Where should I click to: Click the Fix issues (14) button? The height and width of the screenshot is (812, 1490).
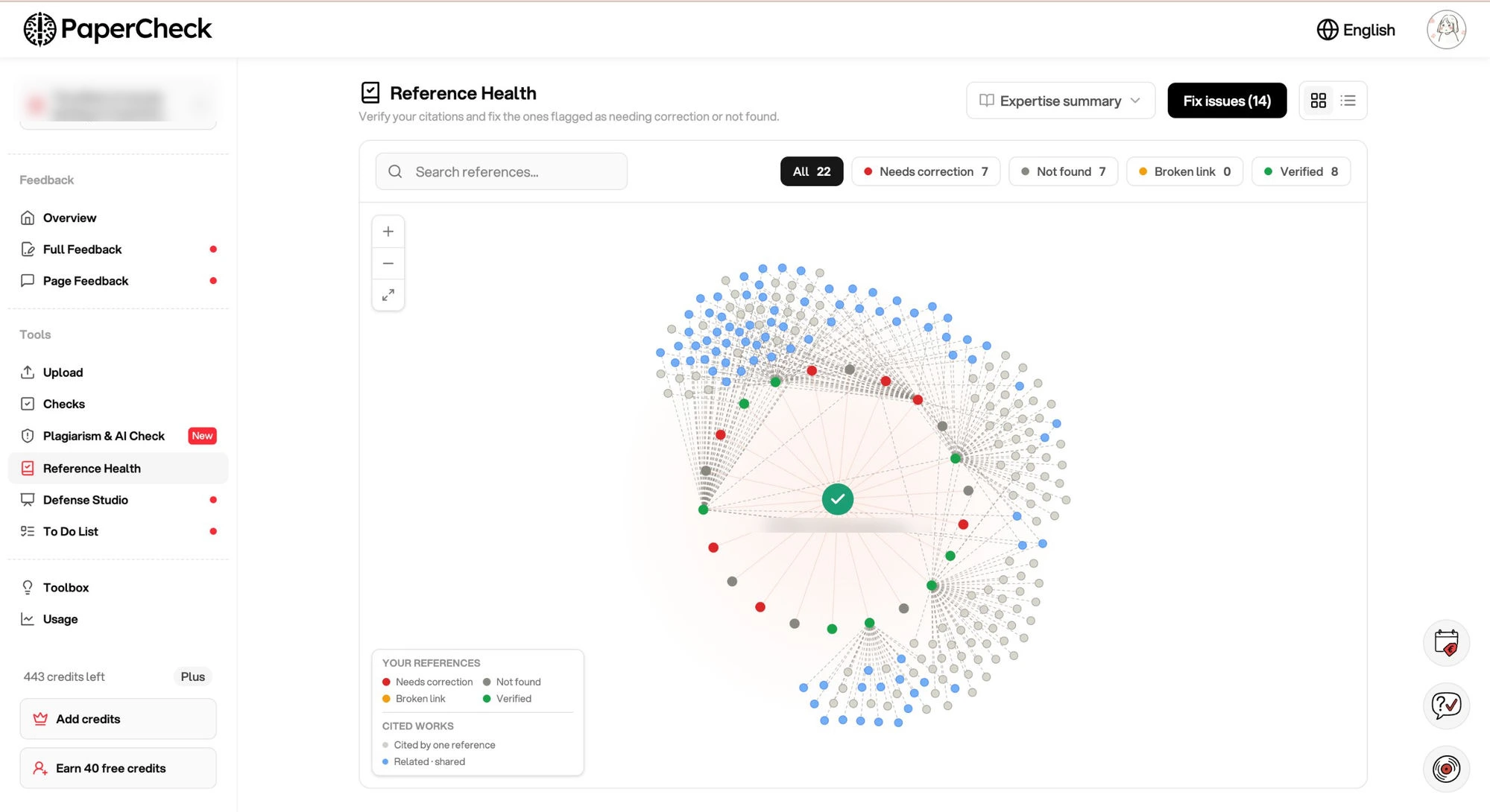[1227, 101]
